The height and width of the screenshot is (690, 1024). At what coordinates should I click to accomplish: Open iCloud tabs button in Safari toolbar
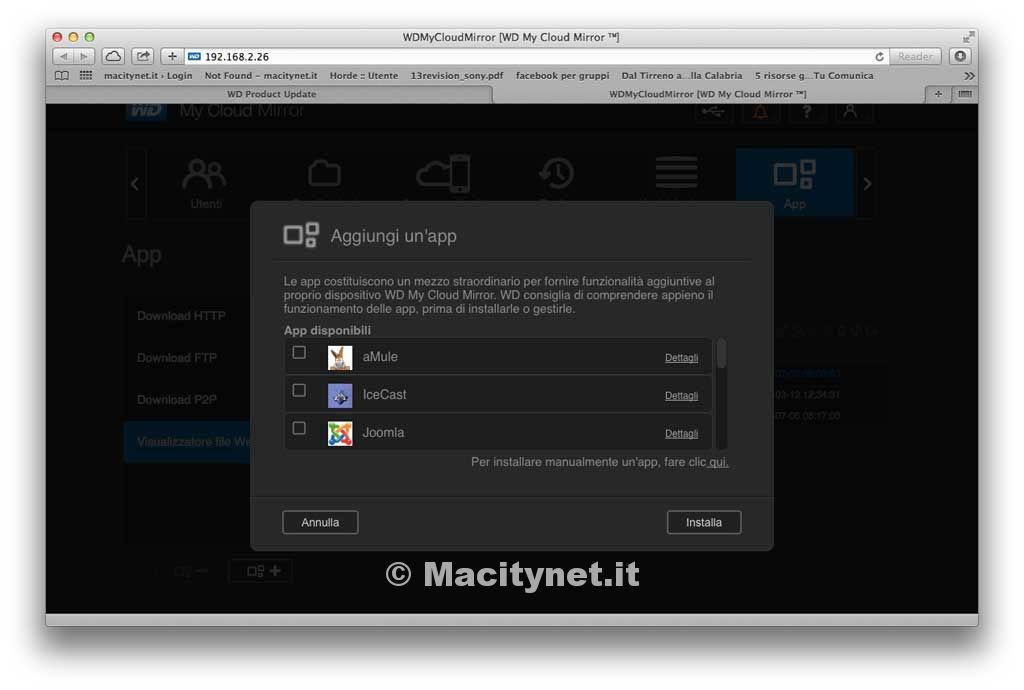click(x=113, y=57)
